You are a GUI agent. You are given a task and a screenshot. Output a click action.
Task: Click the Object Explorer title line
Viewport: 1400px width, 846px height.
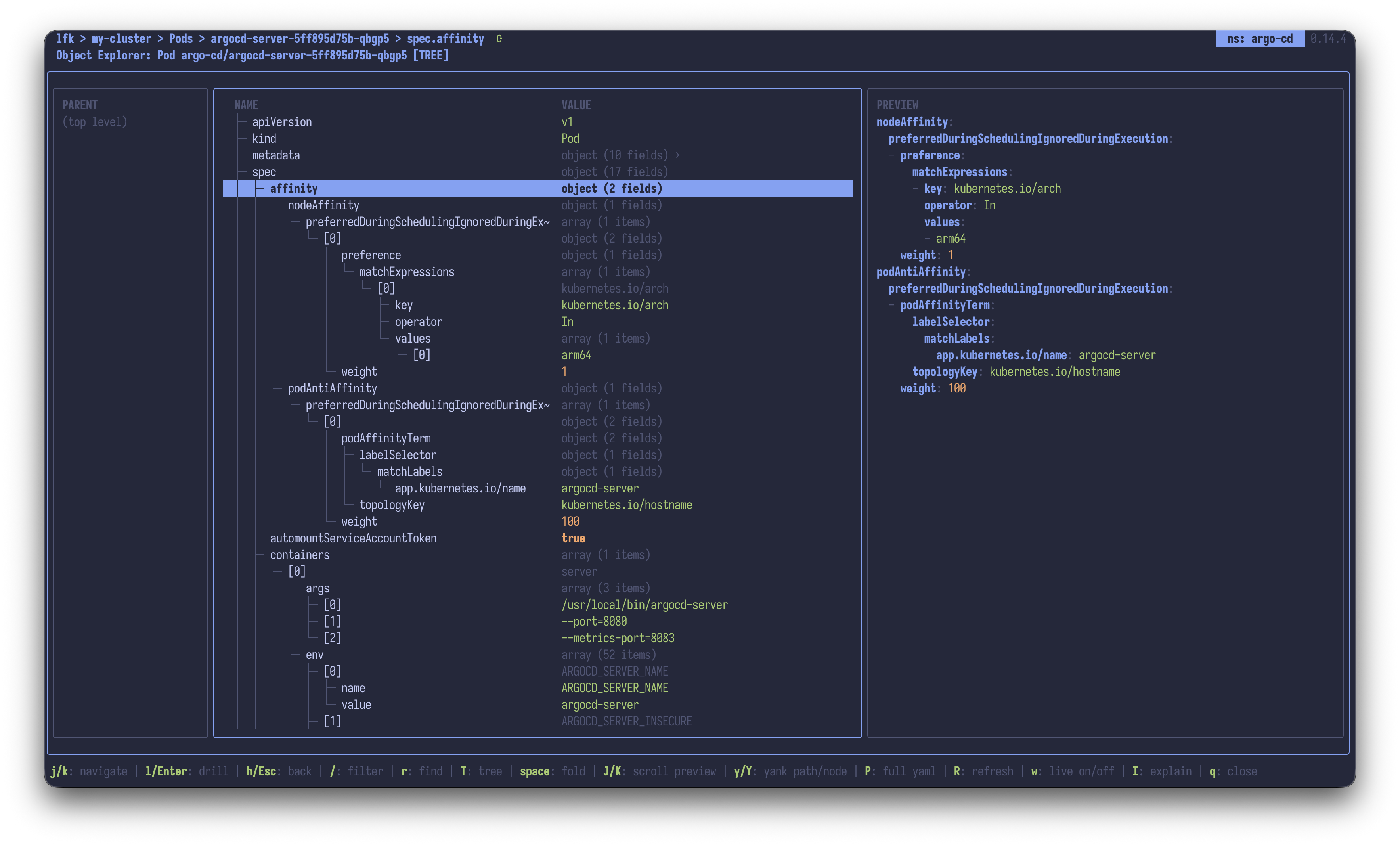coord(252,56)
